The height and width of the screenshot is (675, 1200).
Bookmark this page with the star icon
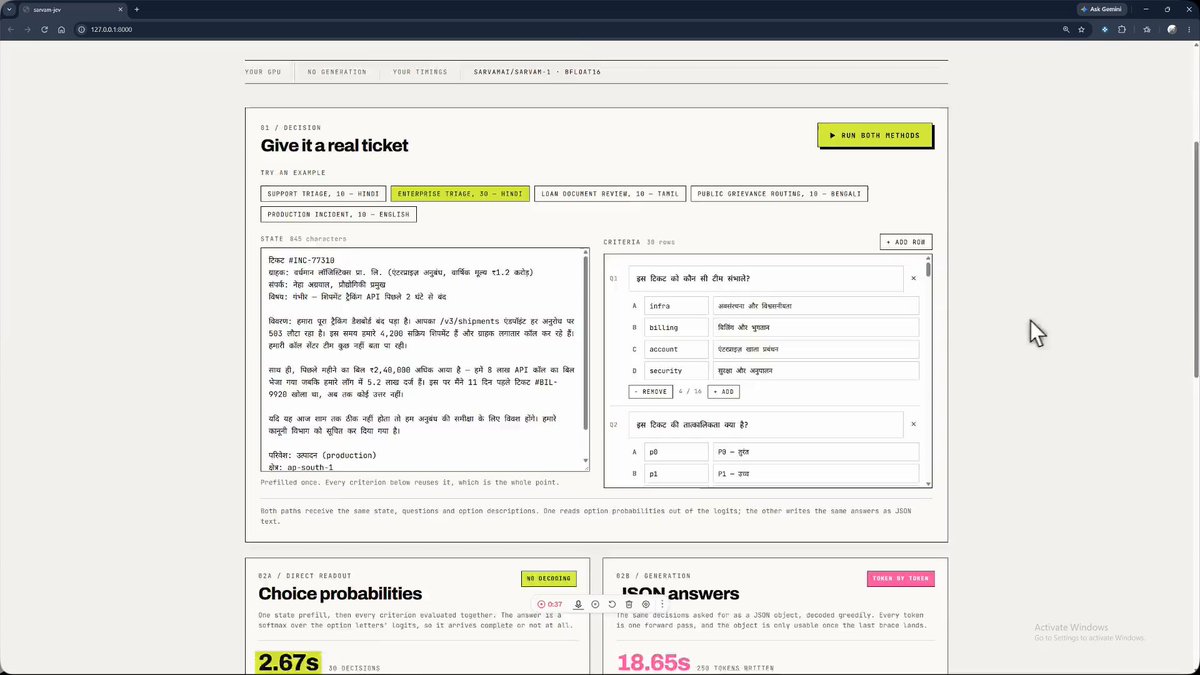(1081, 29)
